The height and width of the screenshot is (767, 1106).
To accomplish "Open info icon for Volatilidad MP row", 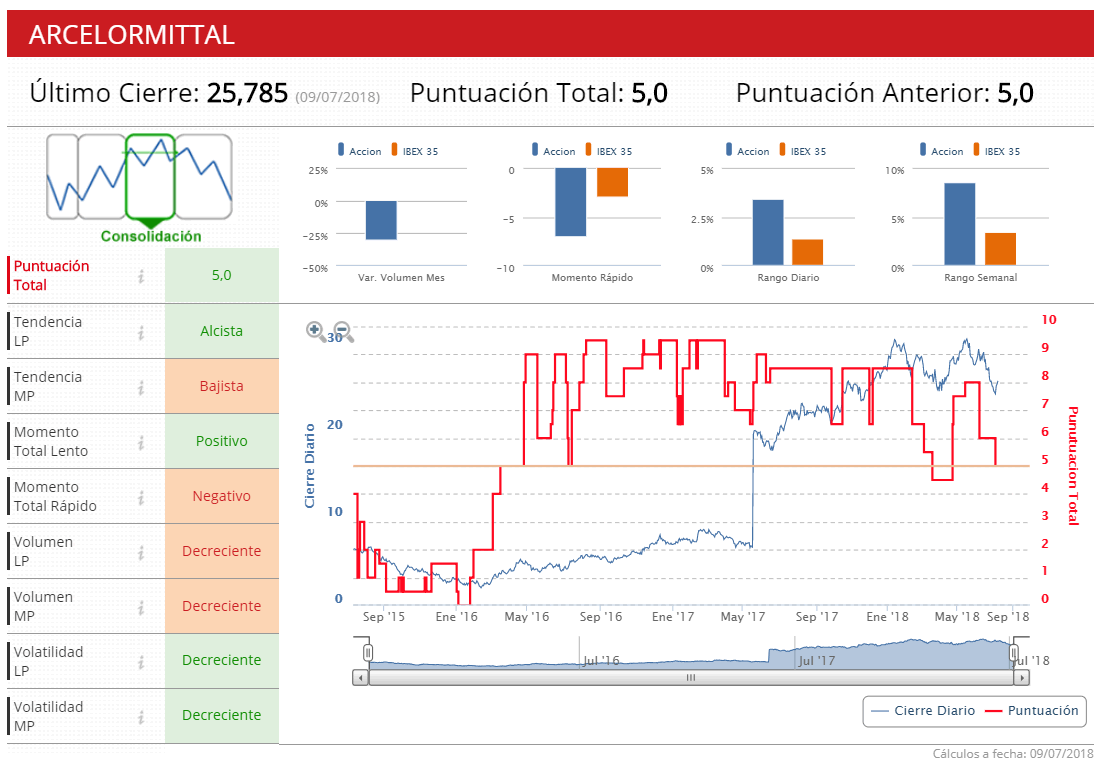I will [x=141, y=716].
